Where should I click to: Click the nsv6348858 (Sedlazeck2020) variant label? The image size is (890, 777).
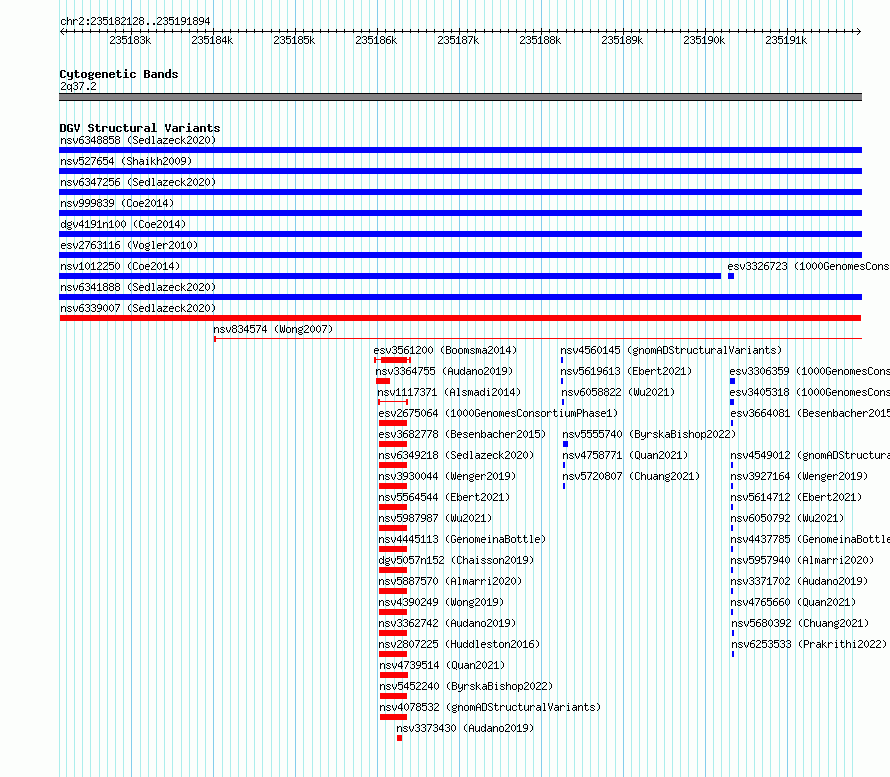pyautogui.click(x=138, y=140)
